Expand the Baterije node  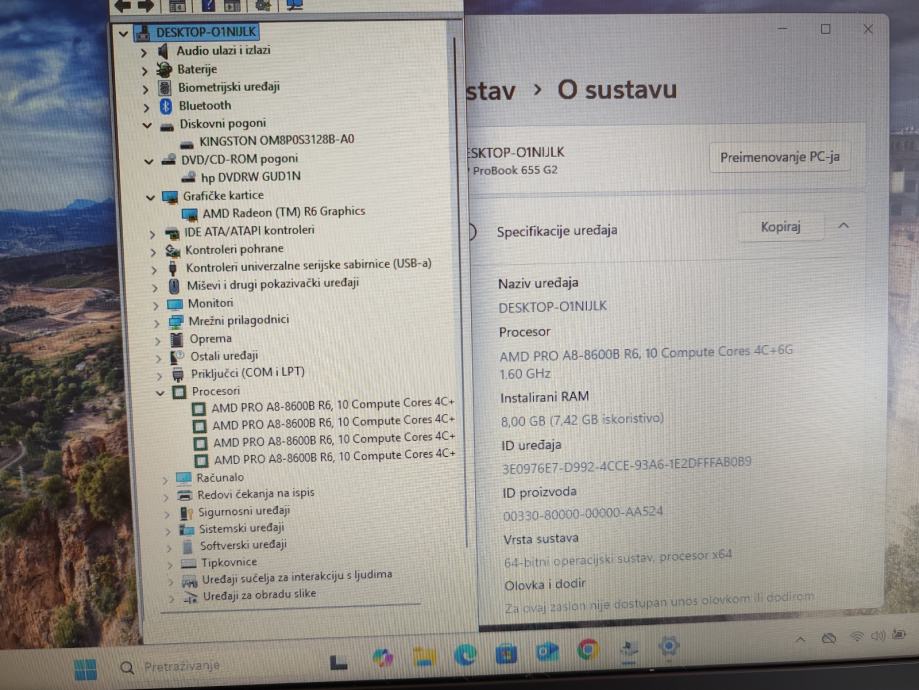pyautogui.click(x=145, y=71)
